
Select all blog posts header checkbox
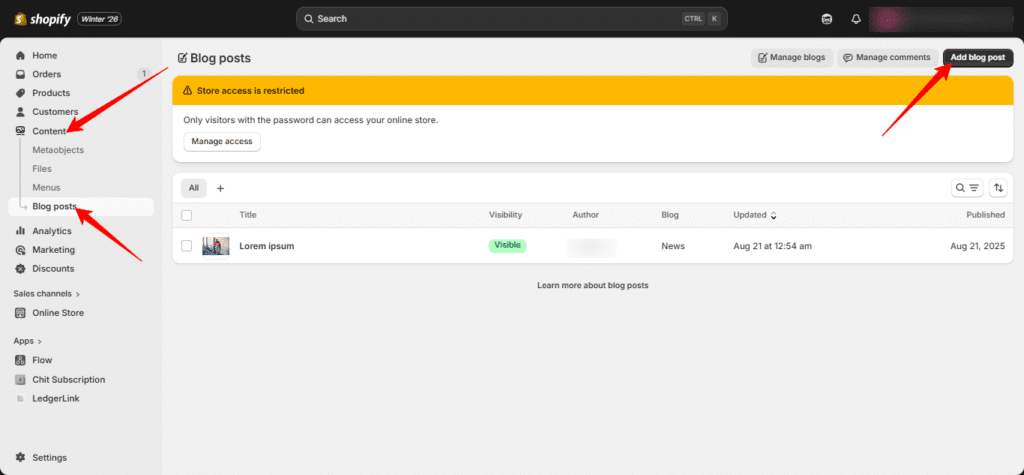tap(187, 215)
